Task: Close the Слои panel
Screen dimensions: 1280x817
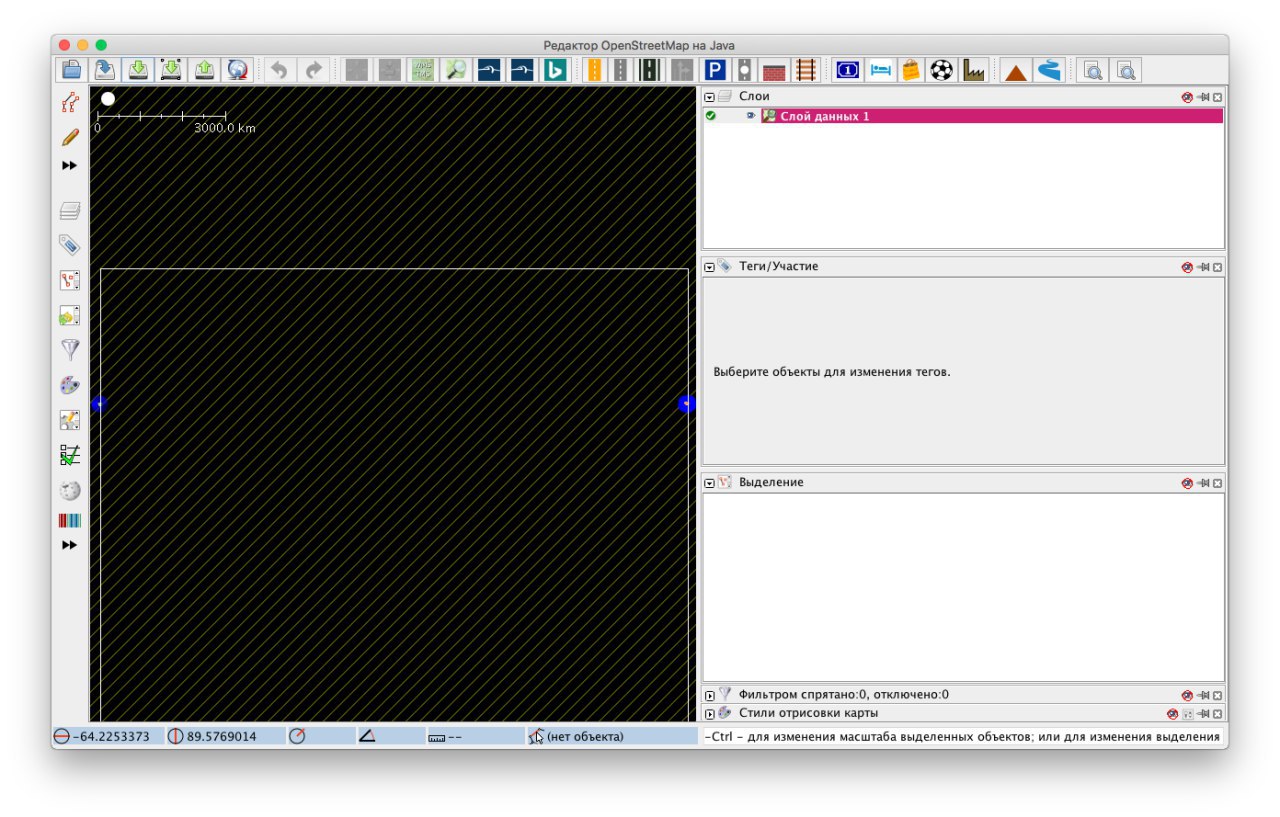Action: pos(1217,97)
